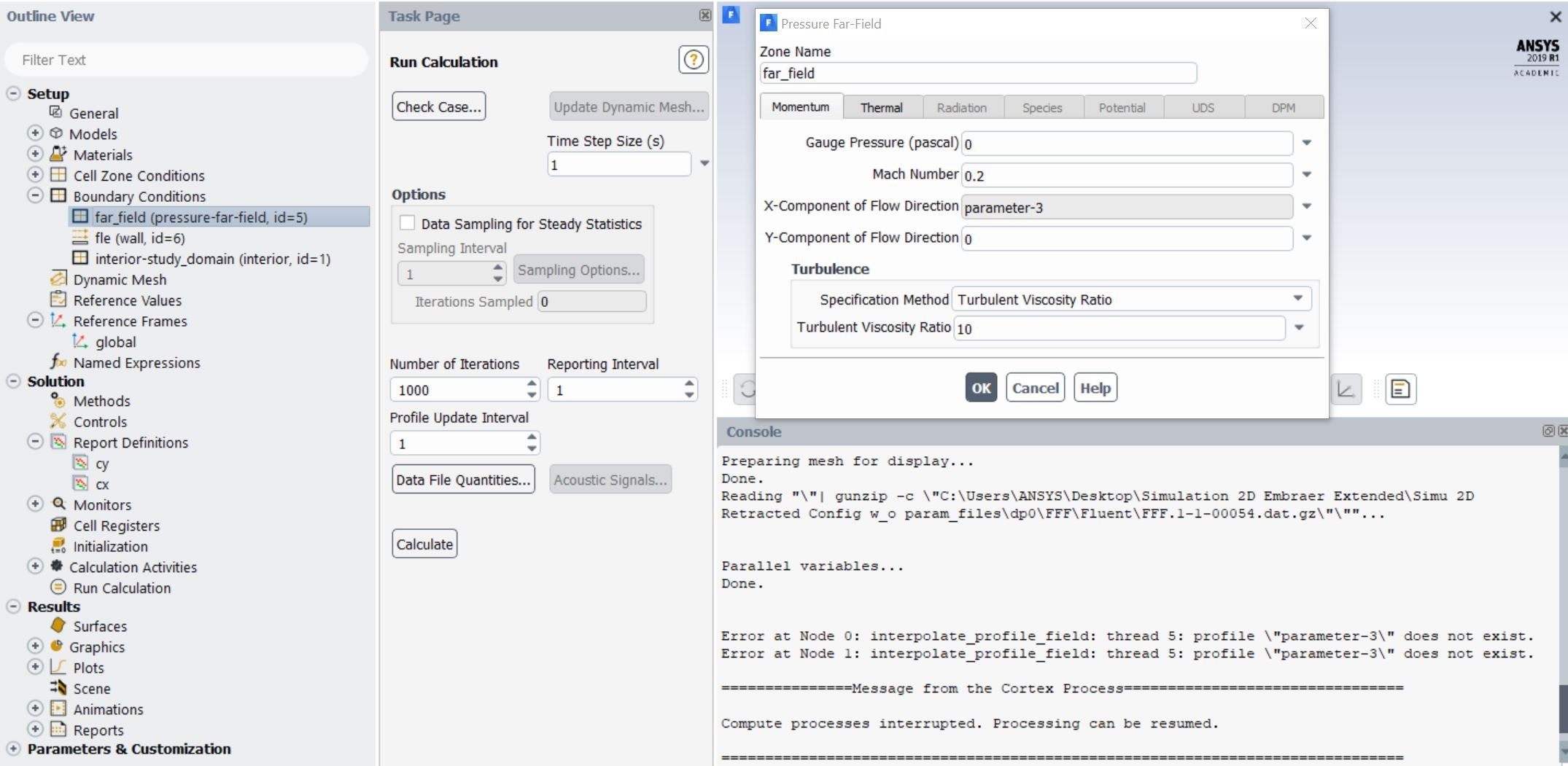Select the Surfaces icon under Results

click(x=60, y=626)
